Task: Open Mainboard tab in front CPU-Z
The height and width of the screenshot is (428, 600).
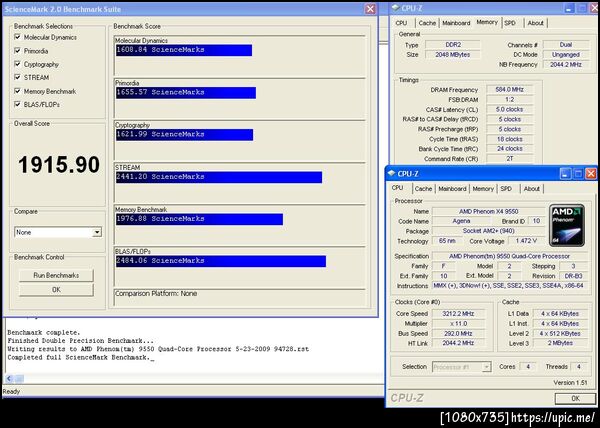Action: pyautogui.click(x=452, y=189)
